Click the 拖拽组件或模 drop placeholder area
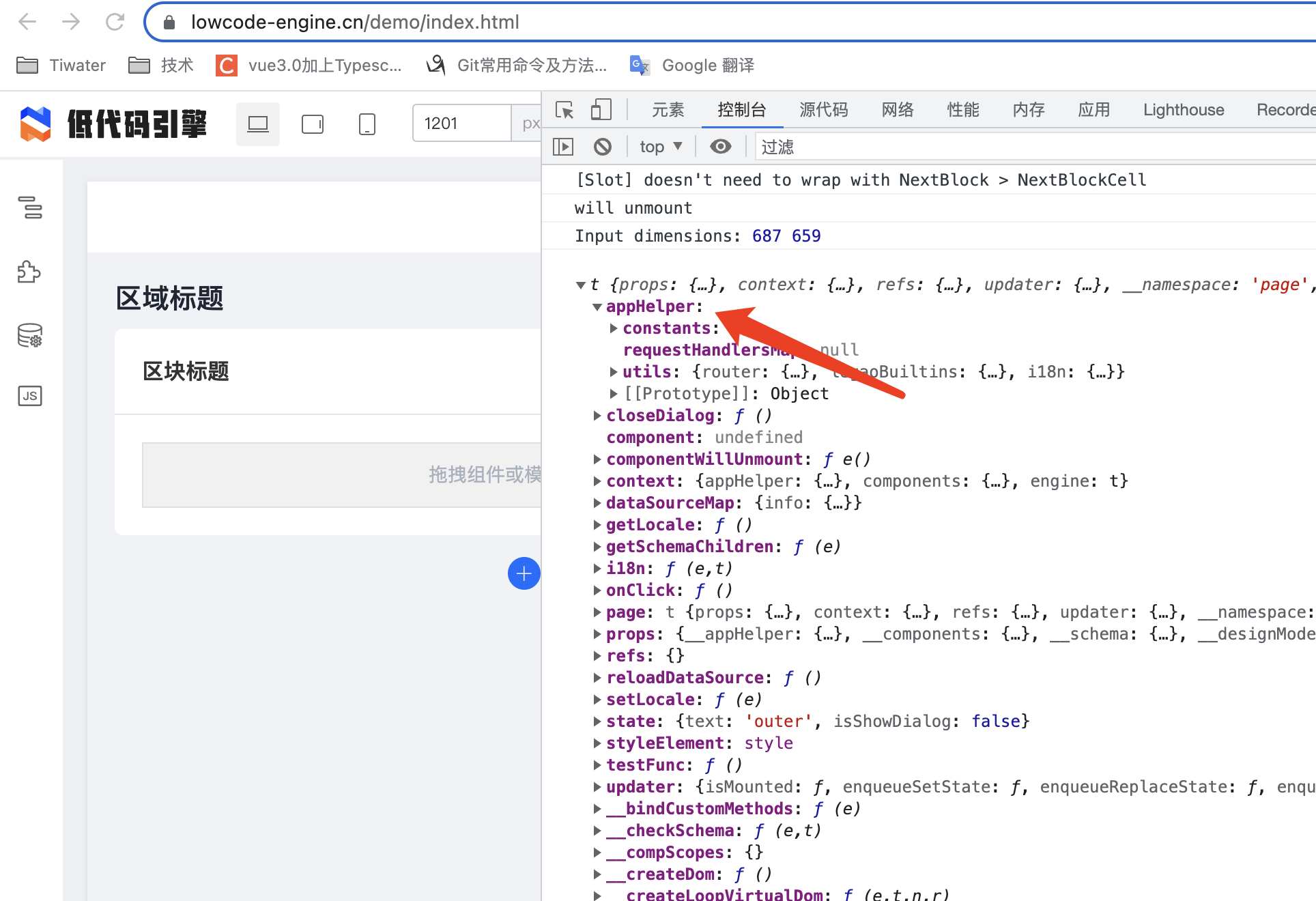Image resolution: width=1316 pixels, height=901 pixels. pos(341,475)
